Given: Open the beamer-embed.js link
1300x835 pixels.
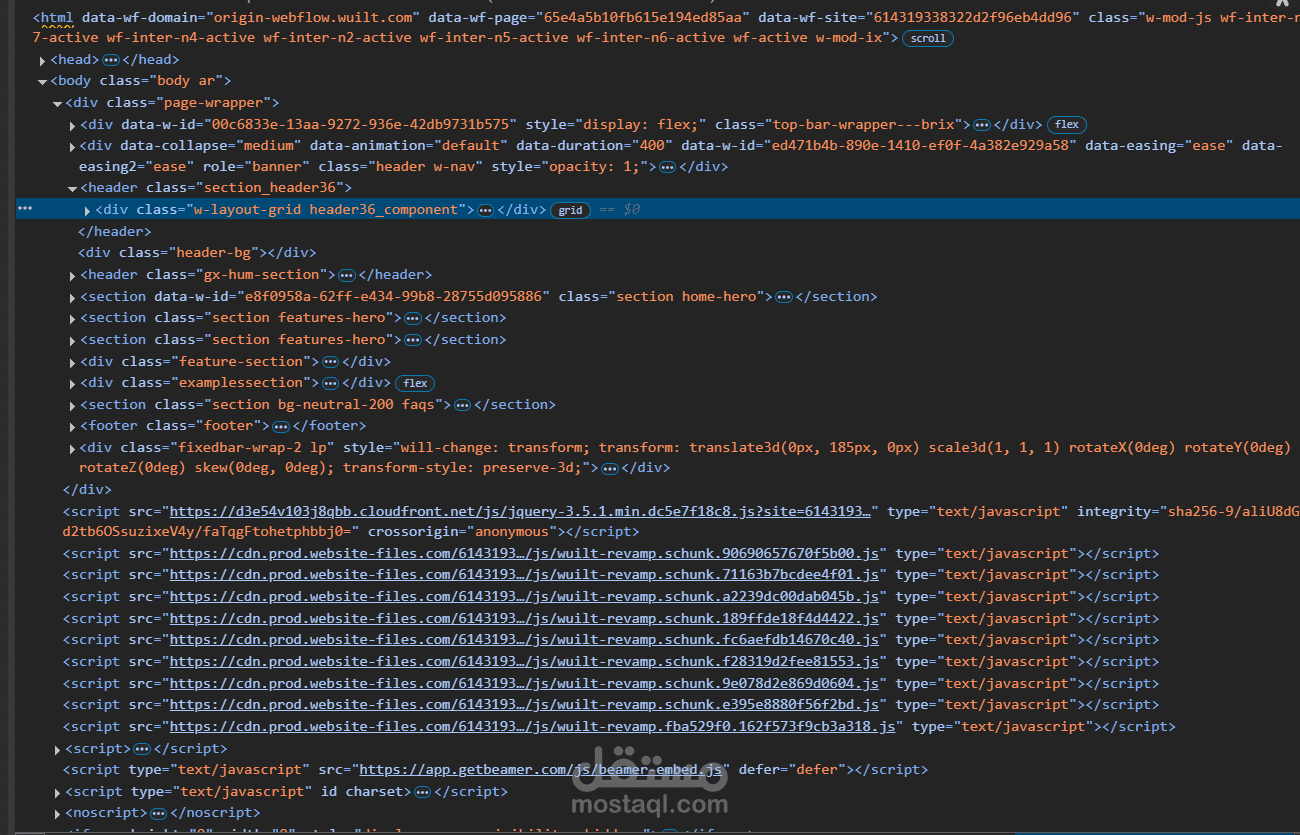Looking at the screenshot, I should [x=541, y=770].
